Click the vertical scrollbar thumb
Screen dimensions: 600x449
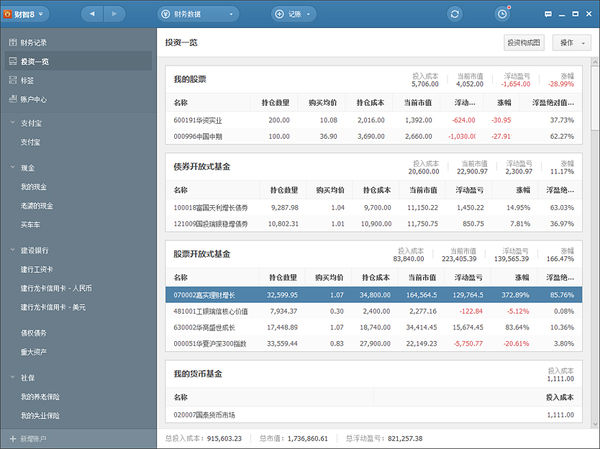coord(595,98)
